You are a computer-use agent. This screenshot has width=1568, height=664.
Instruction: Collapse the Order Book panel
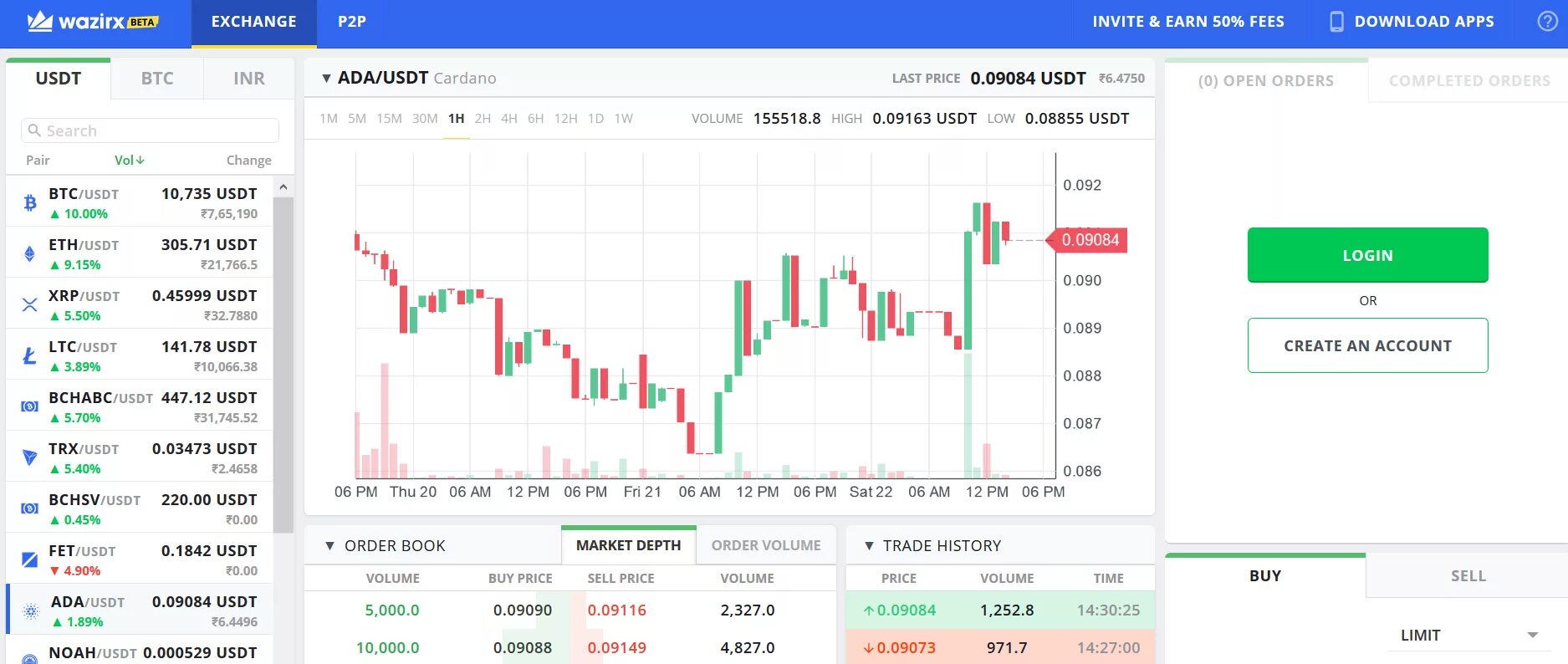[x=329, y=546]
